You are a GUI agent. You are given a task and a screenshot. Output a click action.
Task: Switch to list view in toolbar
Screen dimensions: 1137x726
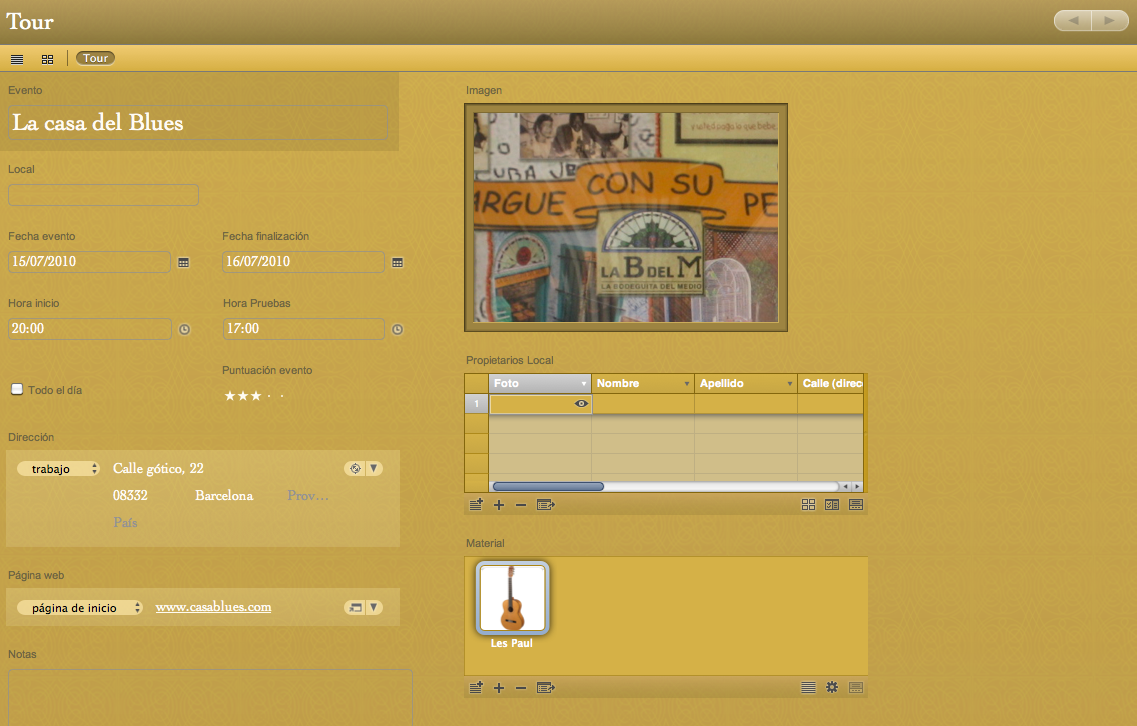[x=17, y=59]
